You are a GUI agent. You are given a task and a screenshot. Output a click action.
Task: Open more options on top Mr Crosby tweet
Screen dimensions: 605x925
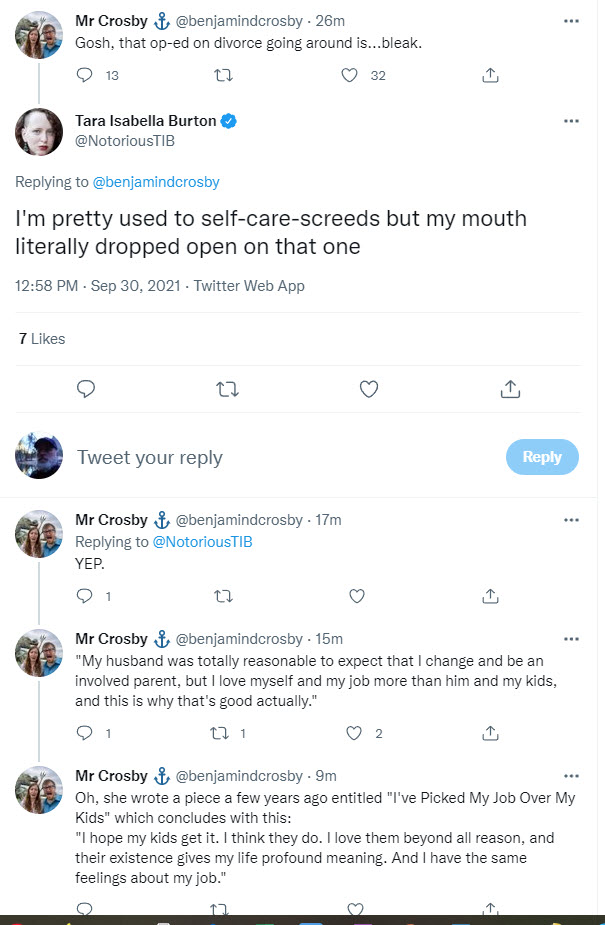(x=571, y=20)
